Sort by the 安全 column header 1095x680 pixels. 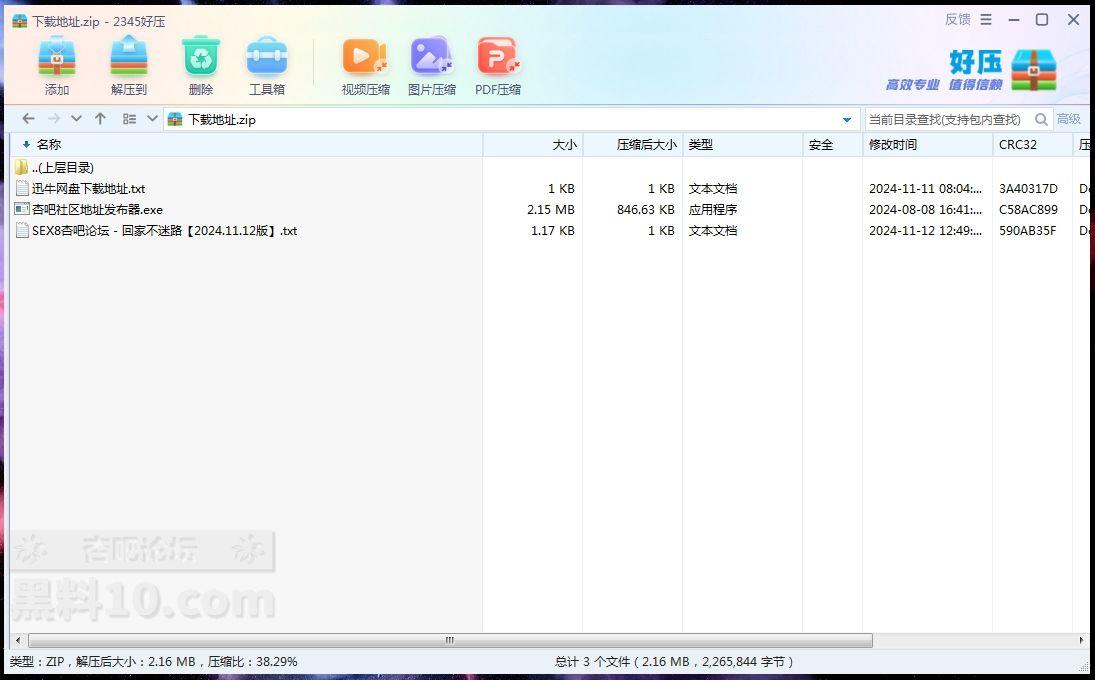point(833,145)
